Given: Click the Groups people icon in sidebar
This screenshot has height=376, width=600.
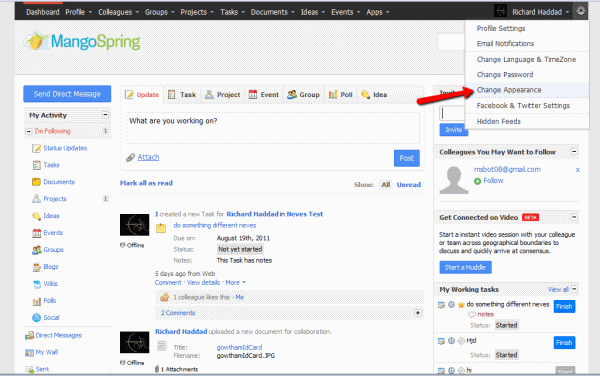Looking at the screenshot, I should tap(36, 250).
